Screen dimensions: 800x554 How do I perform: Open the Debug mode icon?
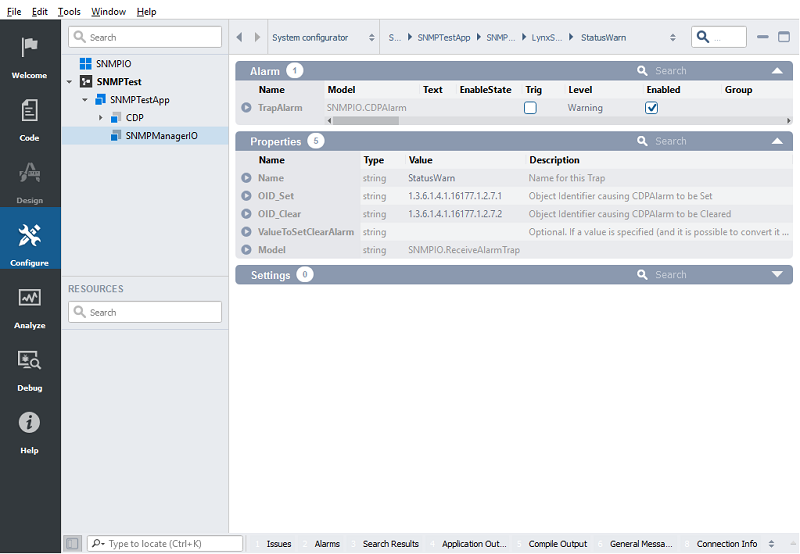[30, 361]
